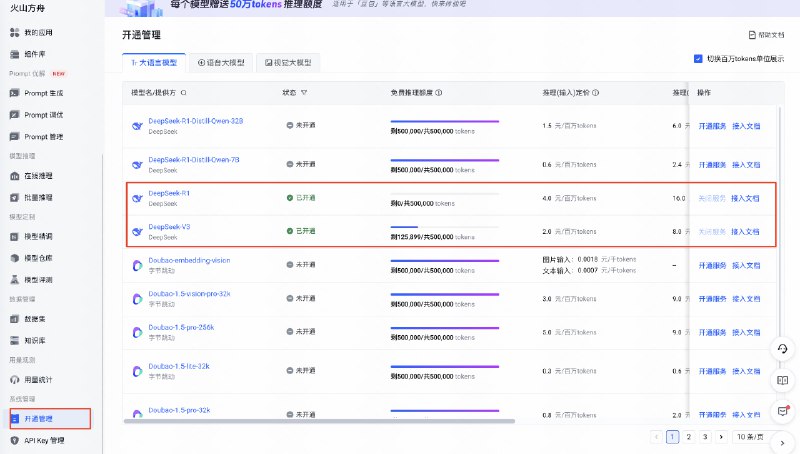Click the Doubao-embedding-vision model icon
800x454 pixels.
137,265
